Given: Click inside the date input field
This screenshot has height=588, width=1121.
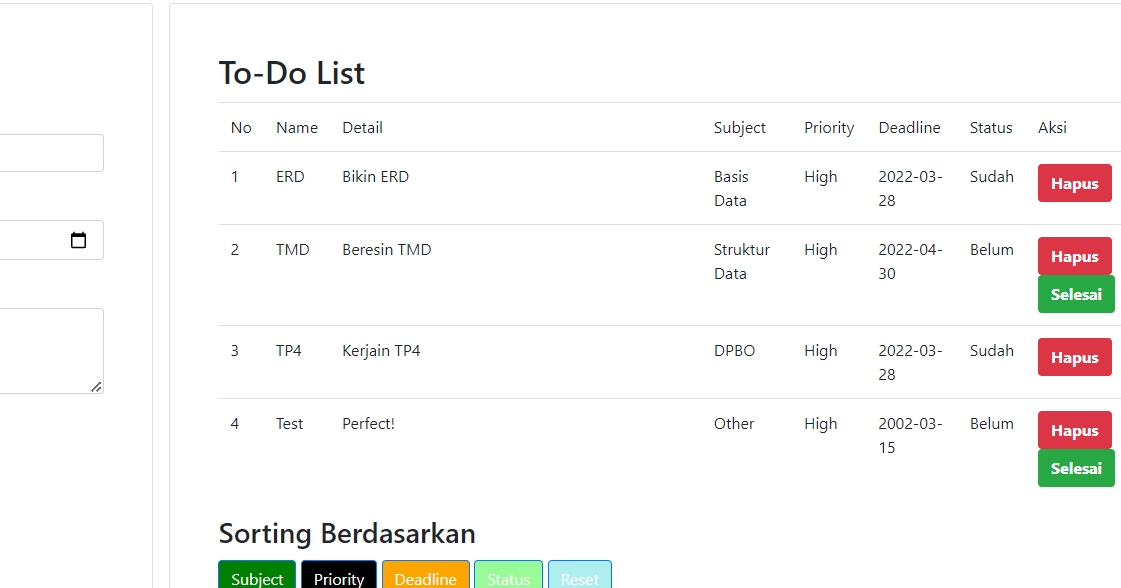Looking at the screenshot, I should click(x=40, y=240).
